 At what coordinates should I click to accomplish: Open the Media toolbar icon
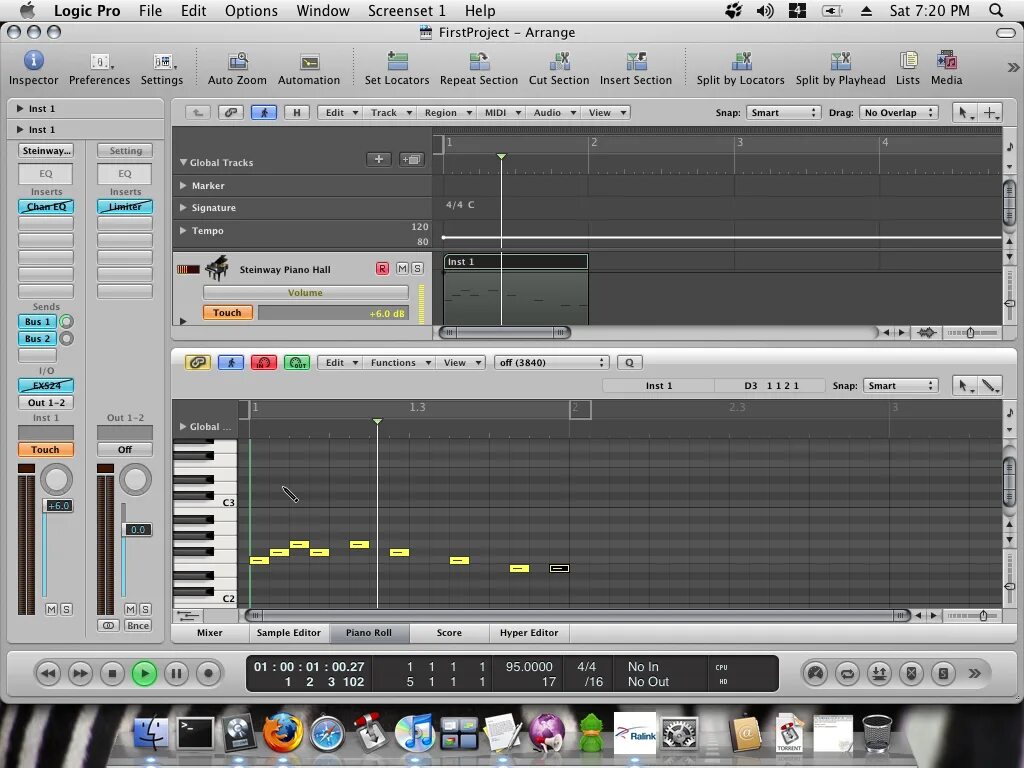coord(946,61)
